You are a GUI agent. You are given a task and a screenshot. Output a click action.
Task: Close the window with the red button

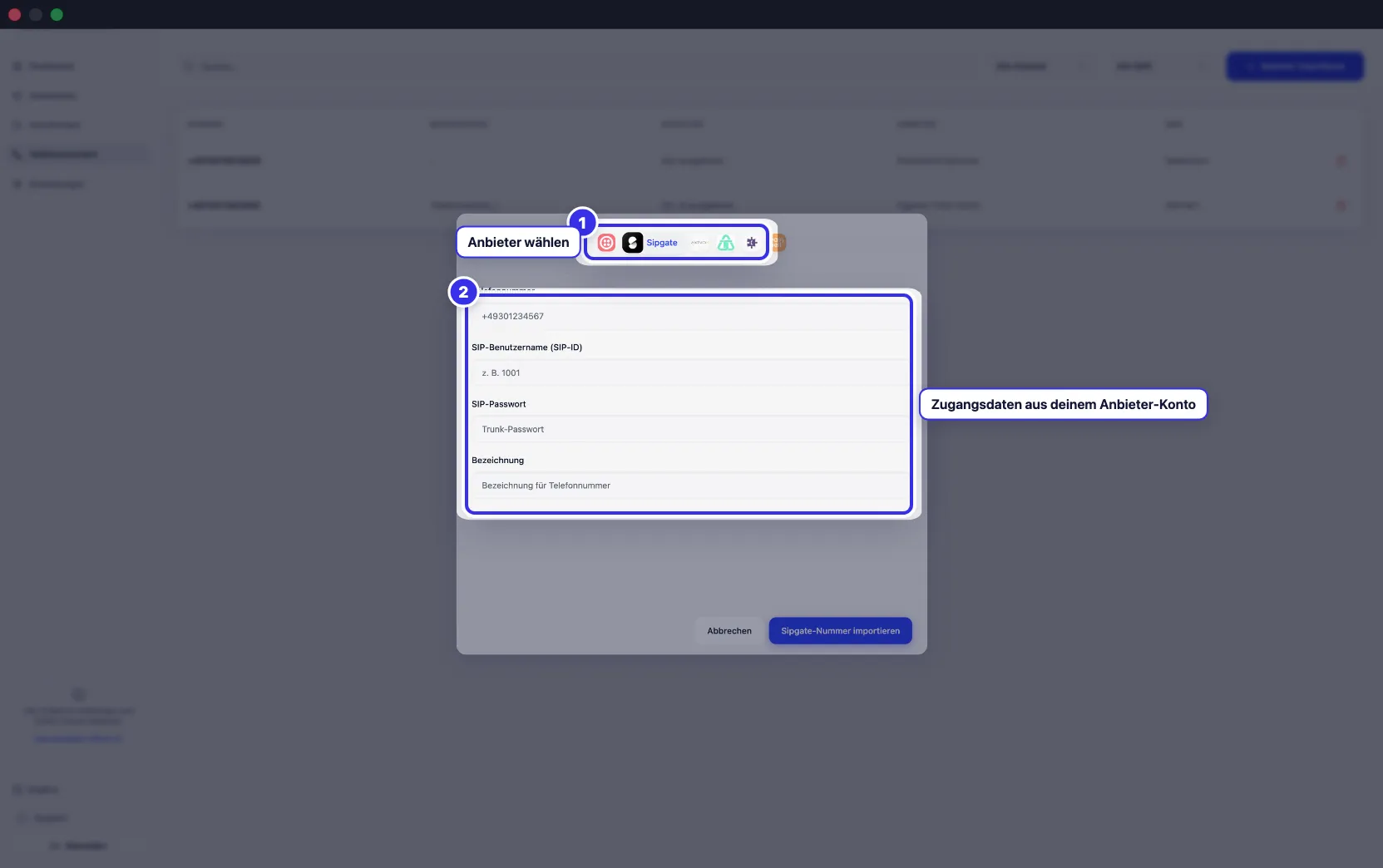point(14,14)
